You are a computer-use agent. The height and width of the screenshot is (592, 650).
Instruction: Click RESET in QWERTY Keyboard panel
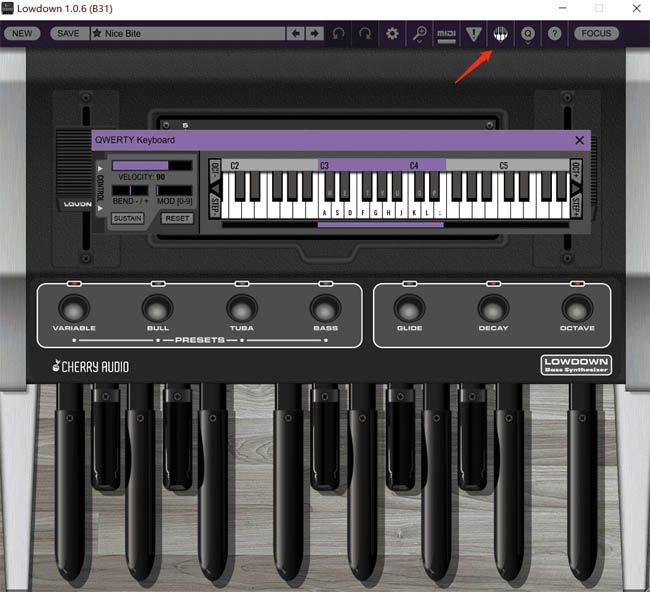[x=177, y=218]
